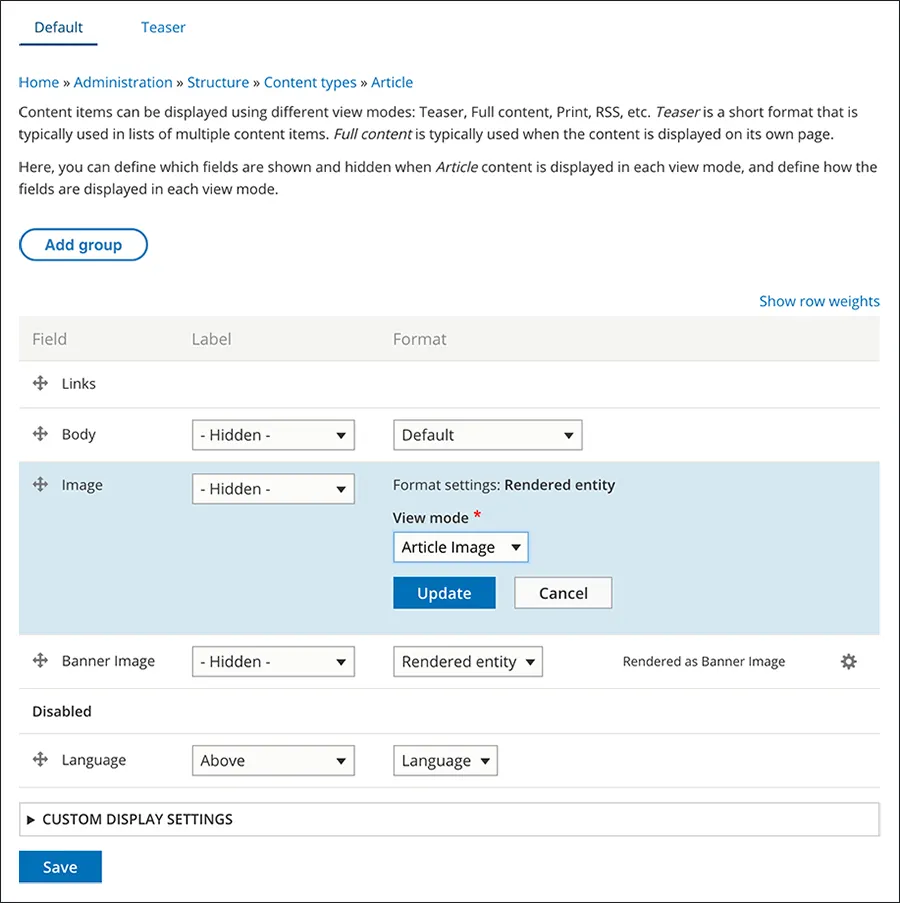
Task: Open the Rendered entity format dropdown
Action: tap(467, 661)
